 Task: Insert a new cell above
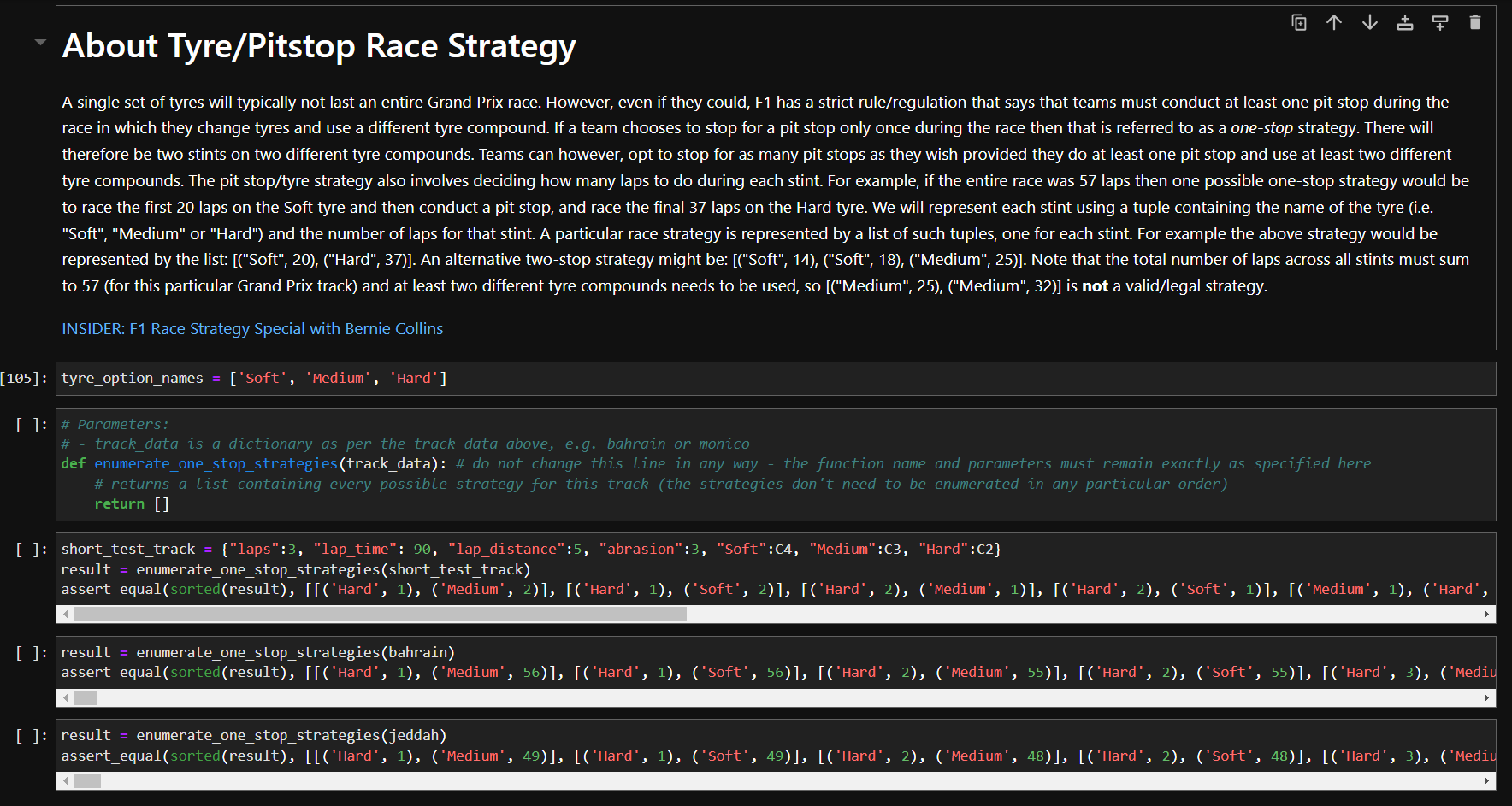pos(1404,23)
